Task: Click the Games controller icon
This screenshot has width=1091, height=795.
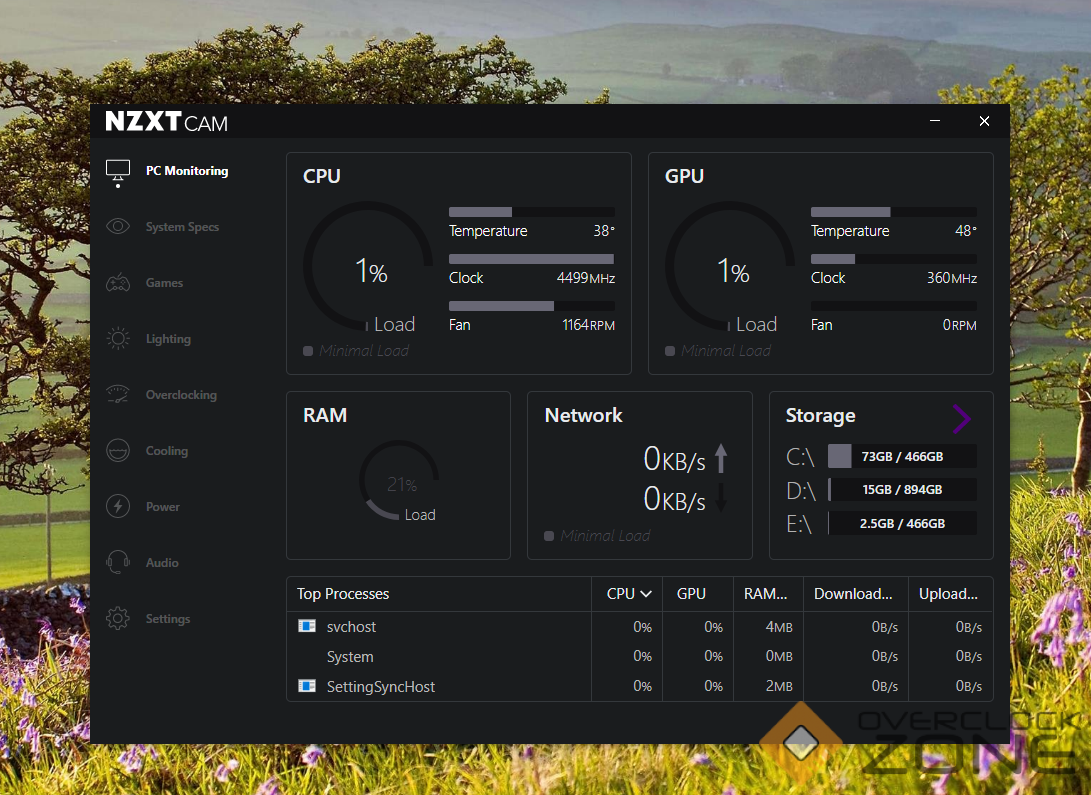Action: (x=118, y=283)
